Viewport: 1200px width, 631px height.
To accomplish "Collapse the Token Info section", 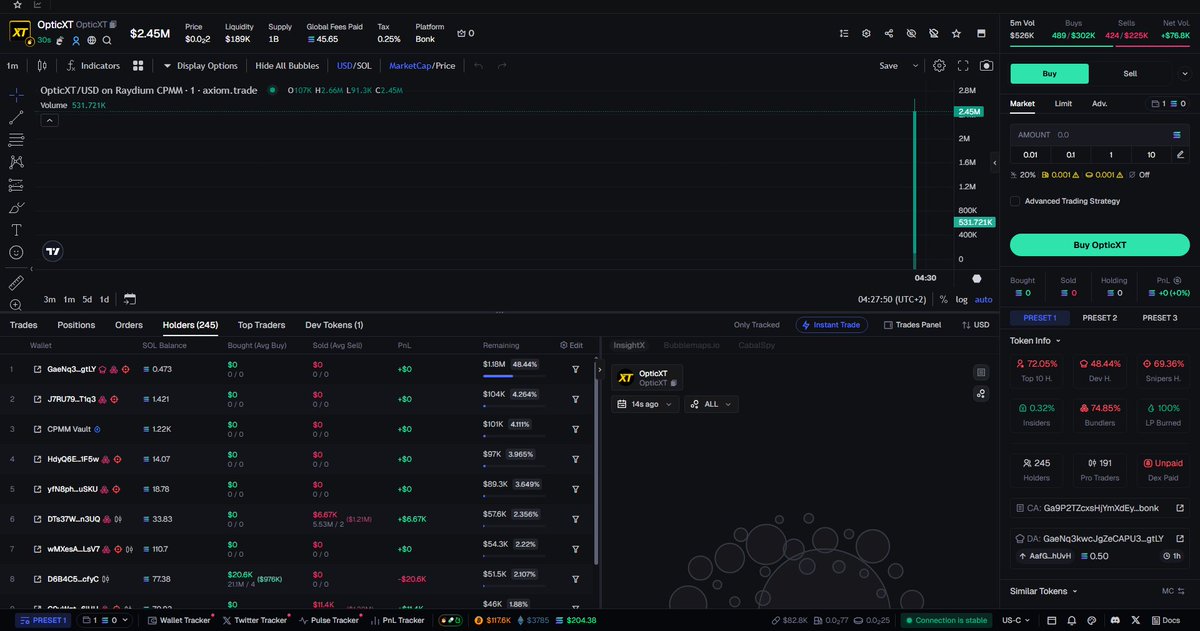I will pos(1036,341).
